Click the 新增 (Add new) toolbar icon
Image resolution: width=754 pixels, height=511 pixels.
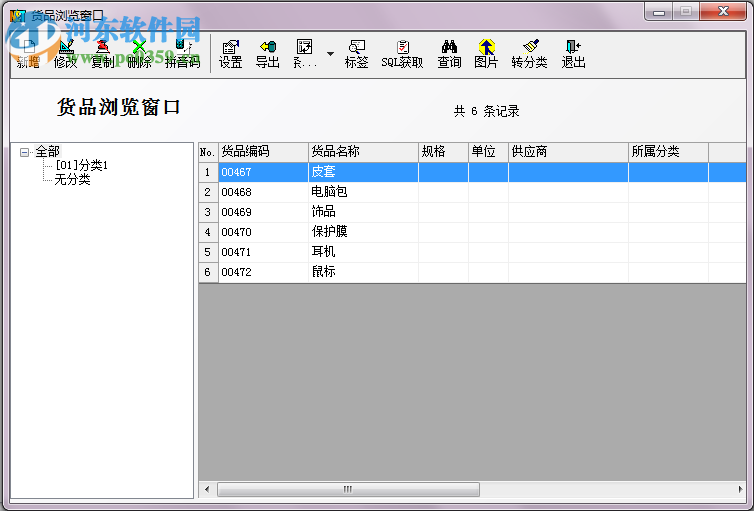tap(29, 53)
